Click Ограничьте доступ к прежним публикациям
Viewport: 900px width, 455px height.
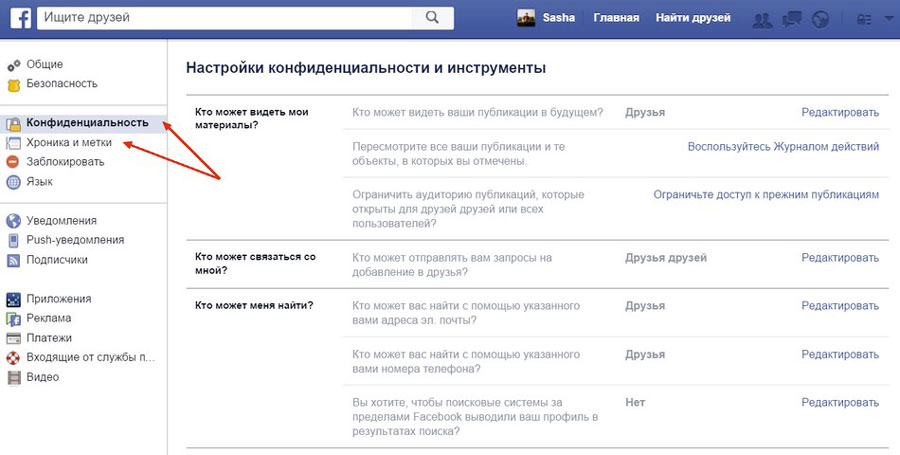click(766, 194)
